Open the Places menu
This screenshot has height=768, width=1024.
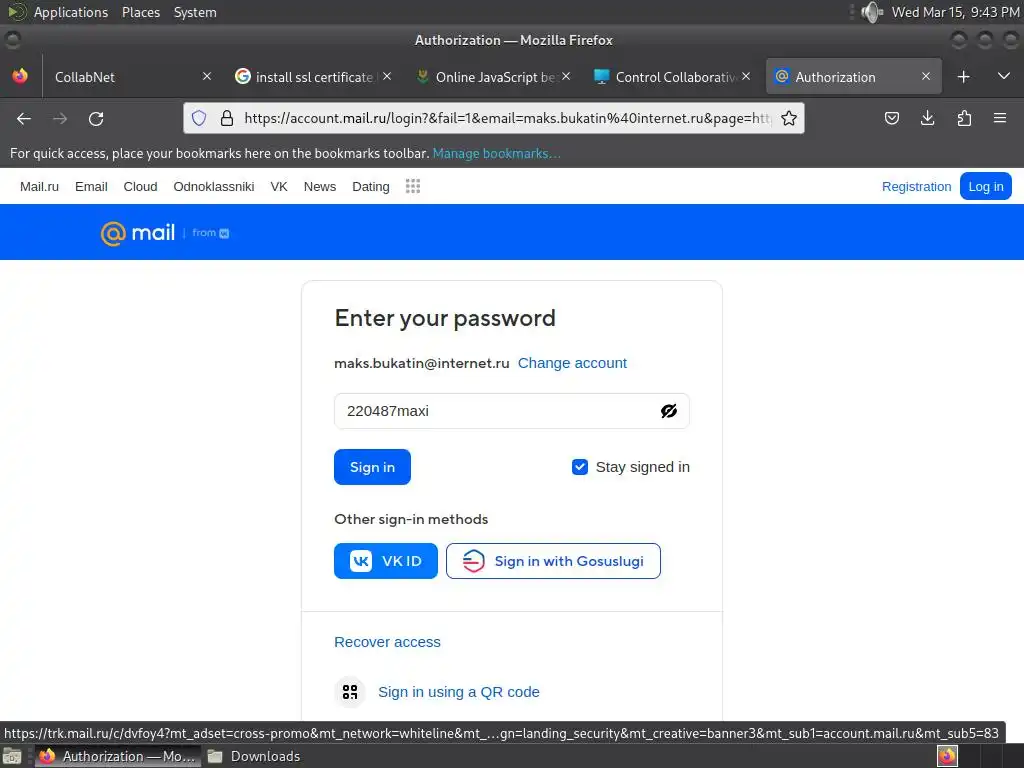[141, 12]
